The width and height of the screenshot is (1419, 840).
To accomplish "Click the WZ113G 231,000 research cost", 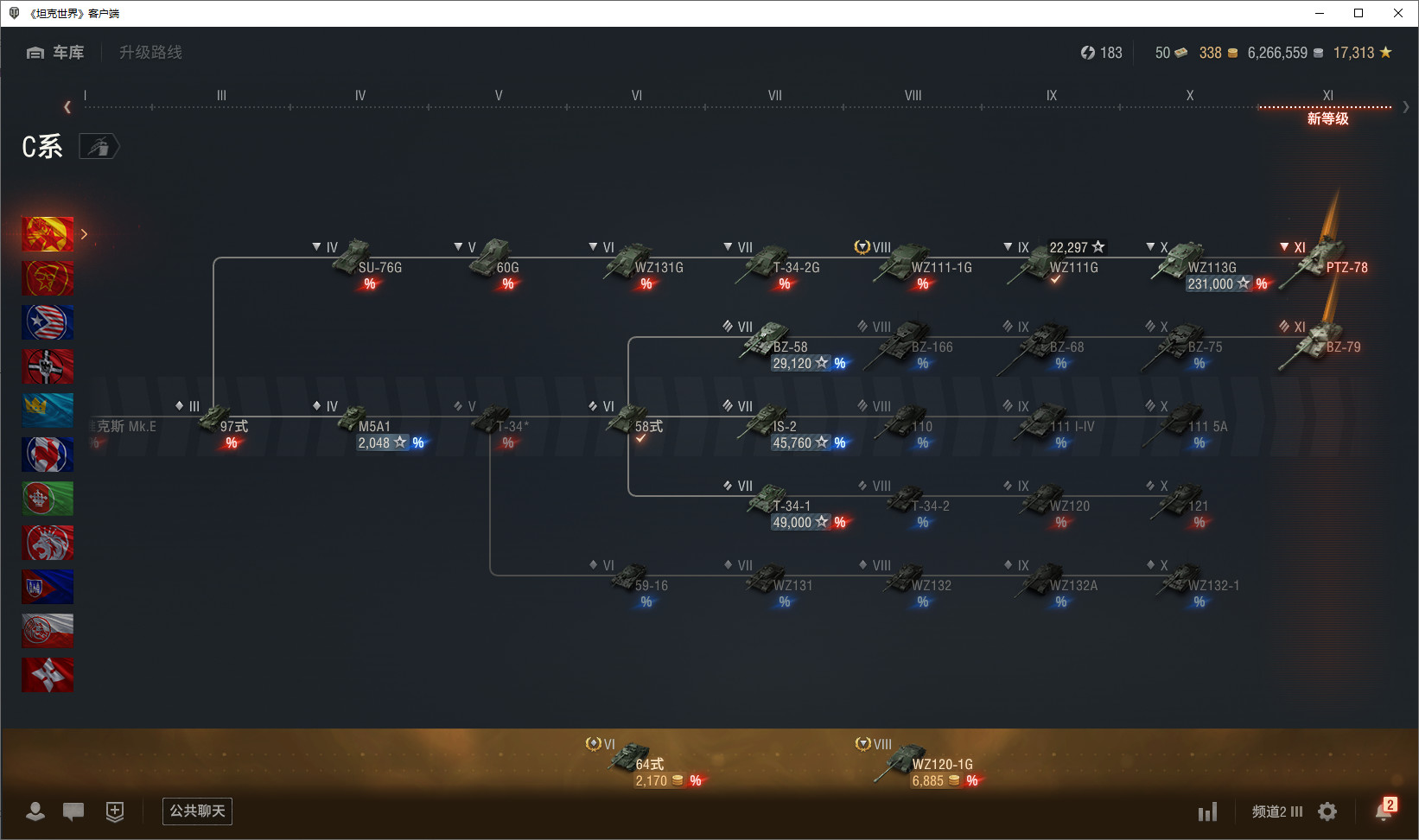I will pyautogui.click(x=1219, y=283).
